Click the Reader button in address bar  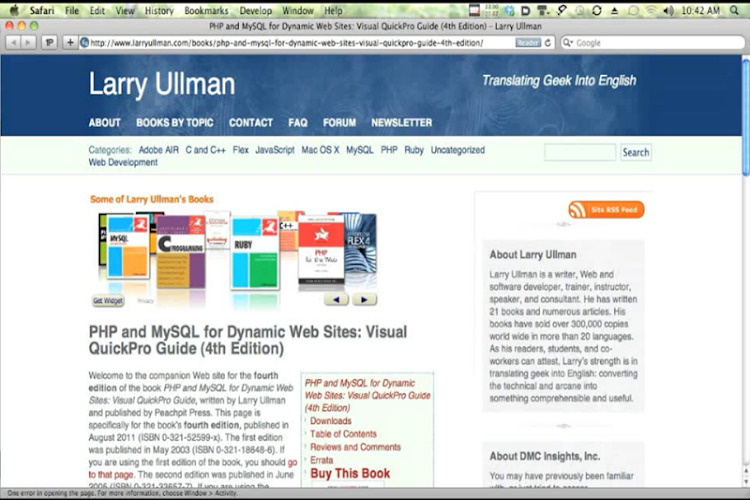[x=528, y=43]
